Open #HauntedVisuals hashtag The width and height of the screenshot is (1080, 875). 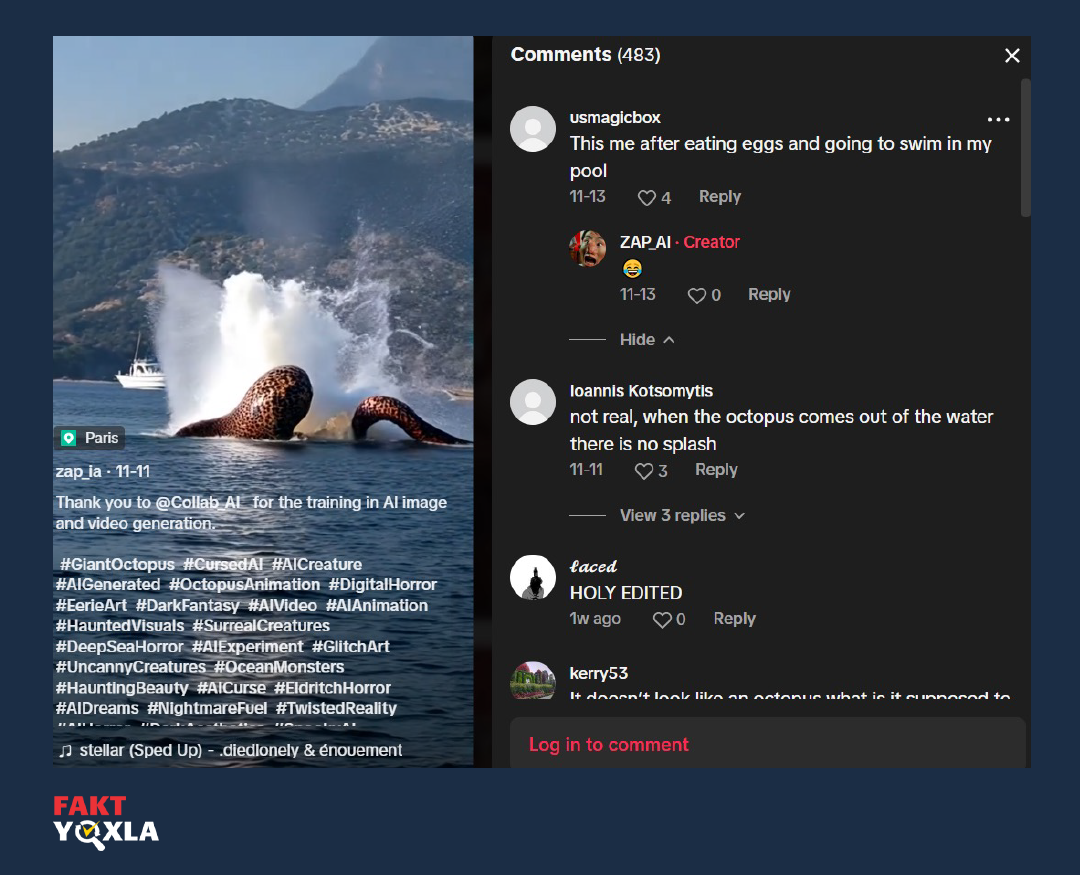[x=120, y=626]
